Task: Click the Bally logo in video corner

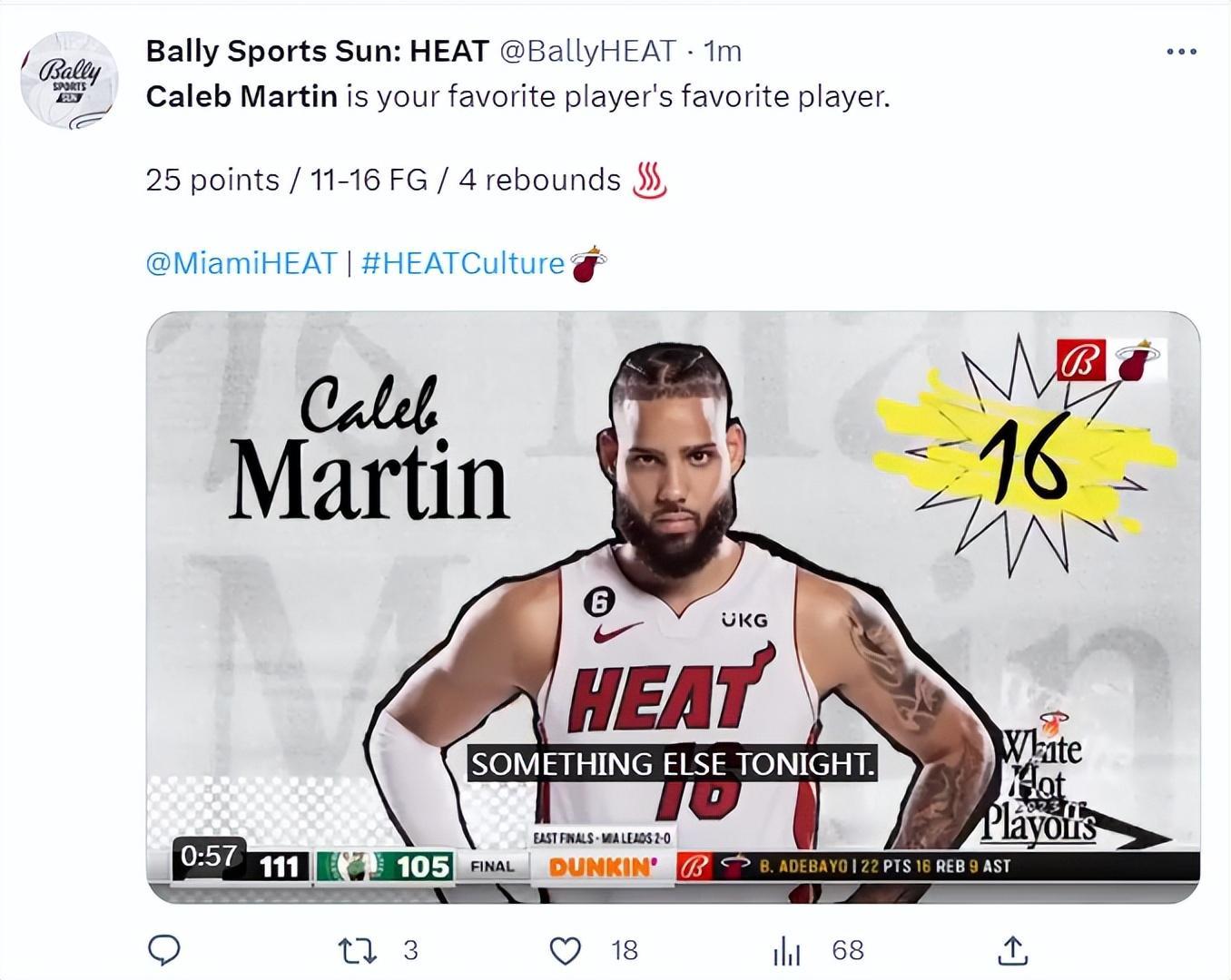Action: [x=1080, y=359]
